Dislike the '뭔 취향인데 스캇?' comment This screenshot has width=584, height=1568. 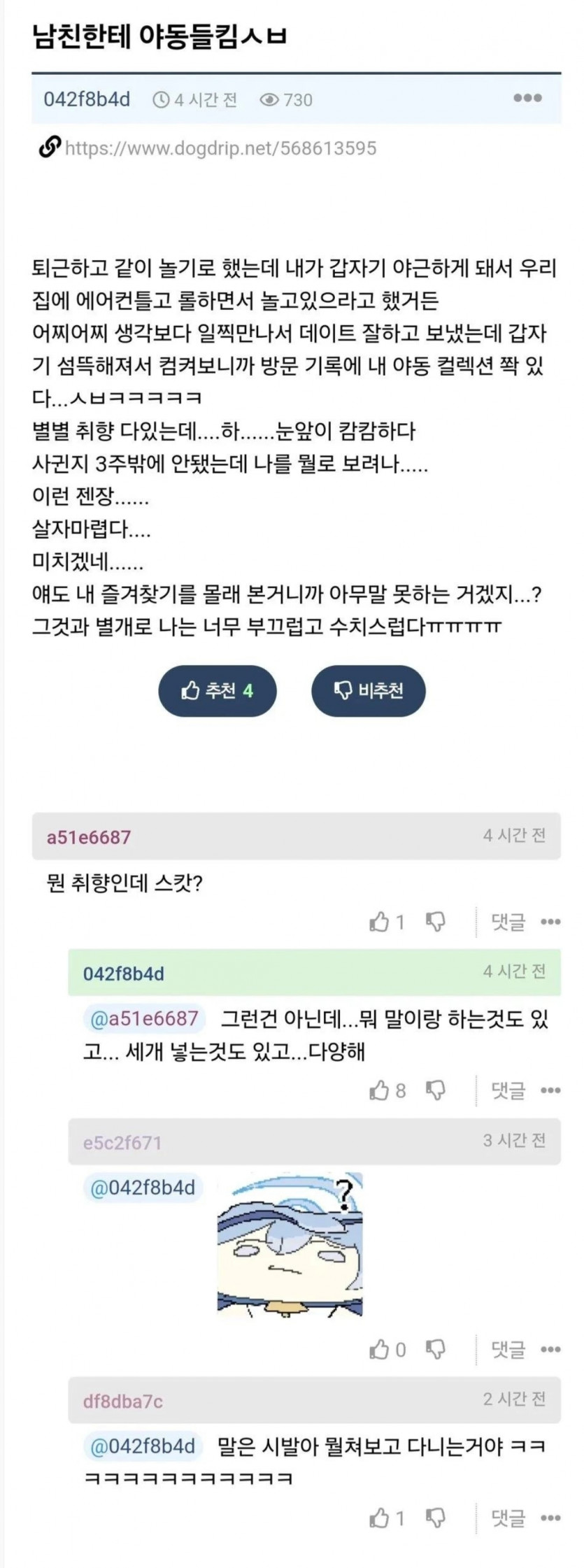436,922
